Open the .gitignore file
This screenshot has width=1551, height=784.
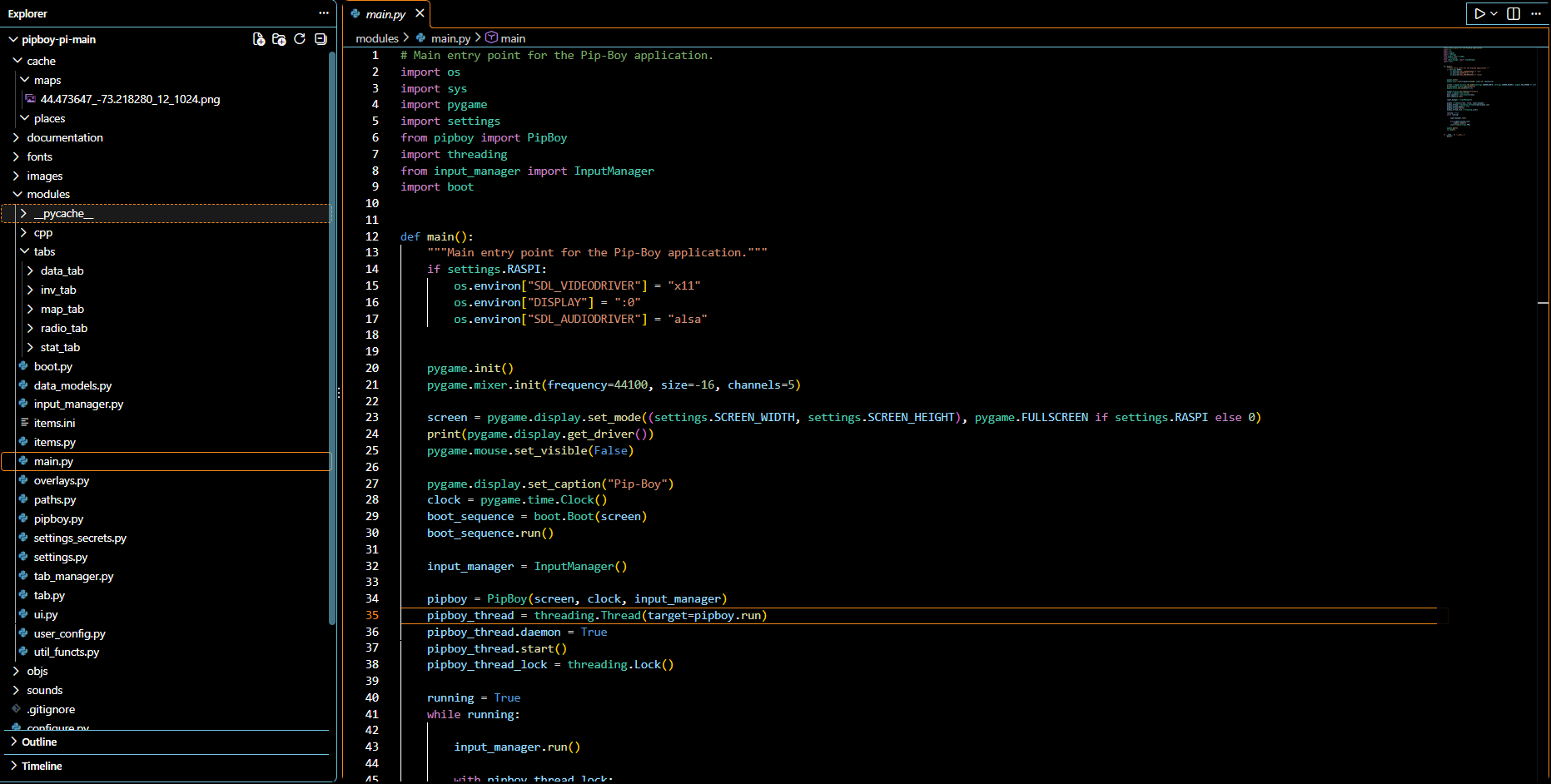click(x=51, y=709)
